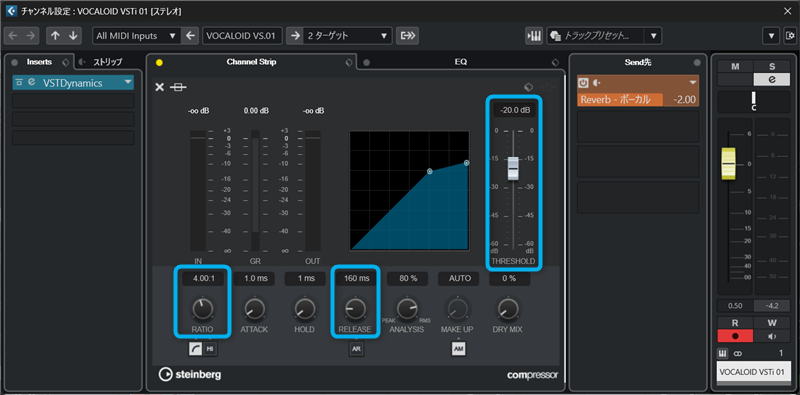This screenshot has height=395, width=800.
Task: Click the Reverb - ボーカル send level bar
Action: pyautogui.click(x=638, y=100)
